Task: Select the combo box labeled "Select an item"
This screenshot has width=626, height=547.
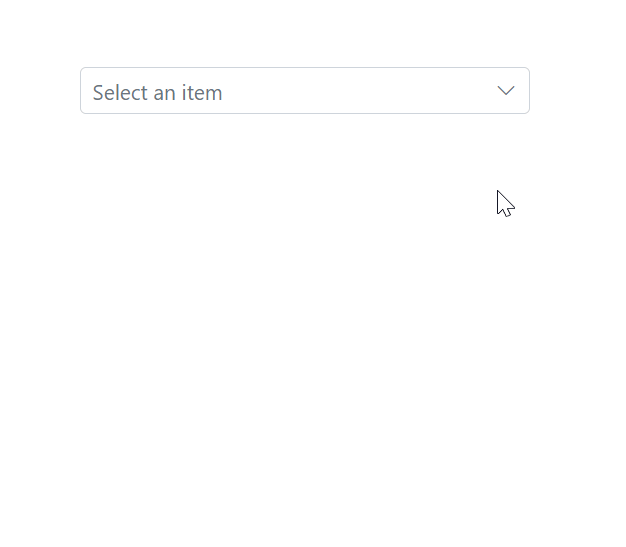Action: pyautogui.click(x=304, y=91)
